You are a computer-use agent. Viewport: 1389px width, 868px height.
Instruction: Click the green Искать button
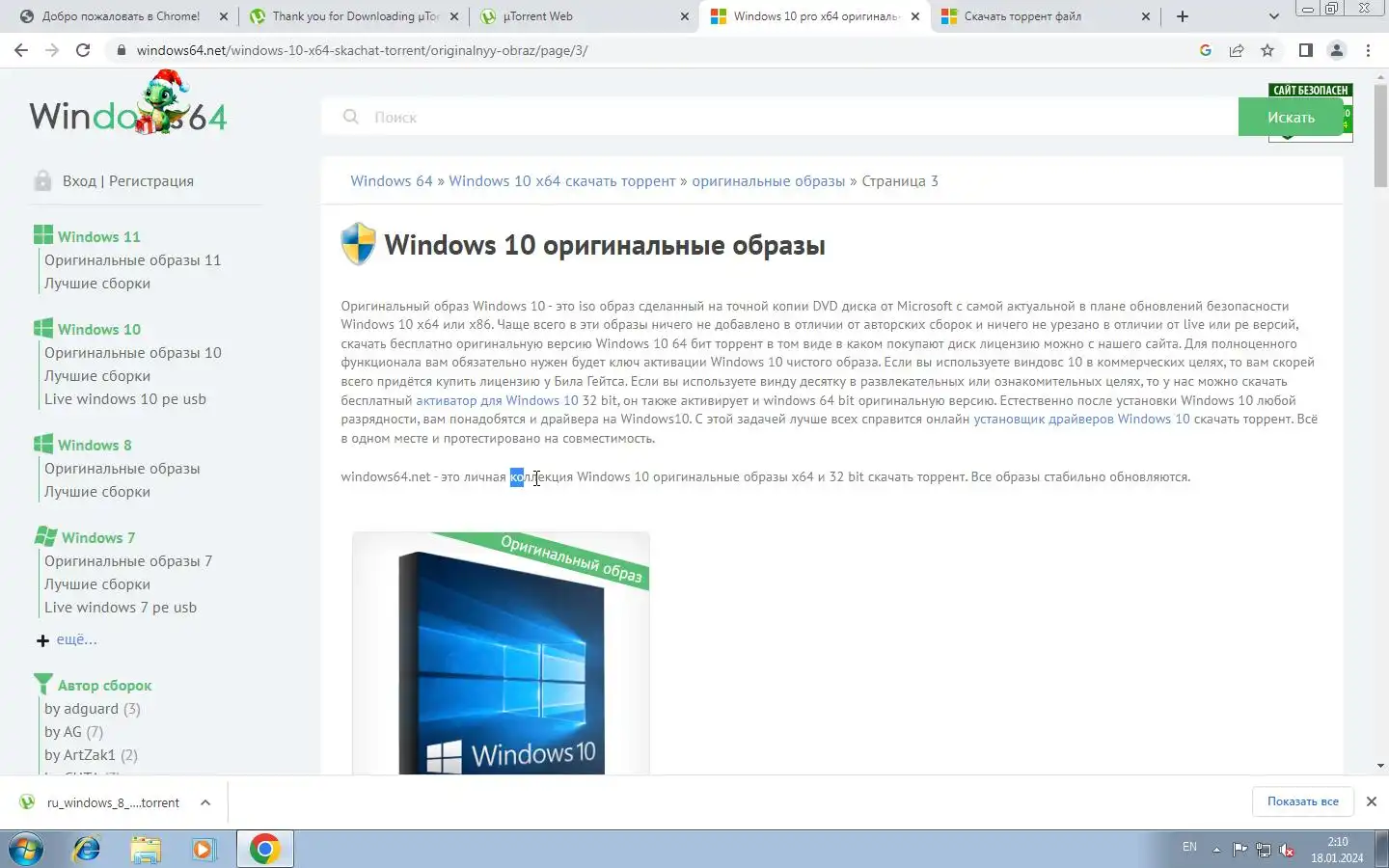pyautogui.click(x=1291, y=117)
